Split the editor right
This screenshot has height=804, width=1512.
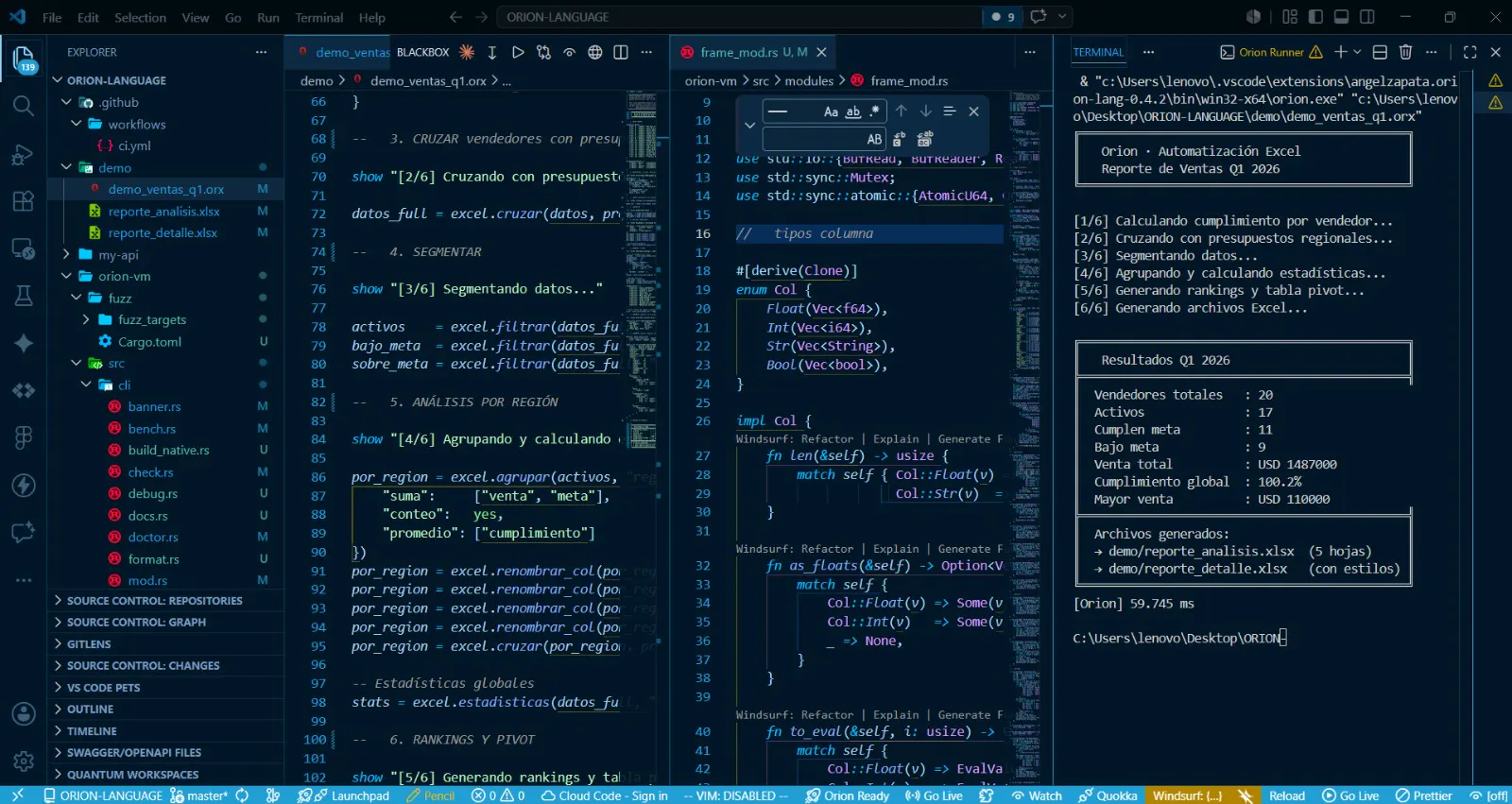coord(620,52)
